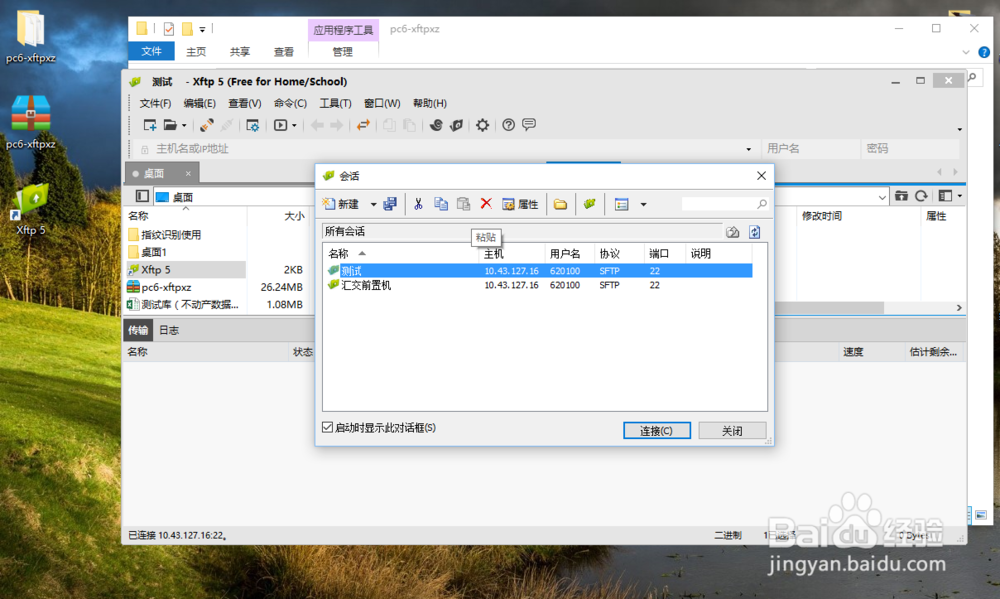1000x599 pixels.
Task: Select 指纹识别使用 folder in local list
Action: [x=171, y=235]
